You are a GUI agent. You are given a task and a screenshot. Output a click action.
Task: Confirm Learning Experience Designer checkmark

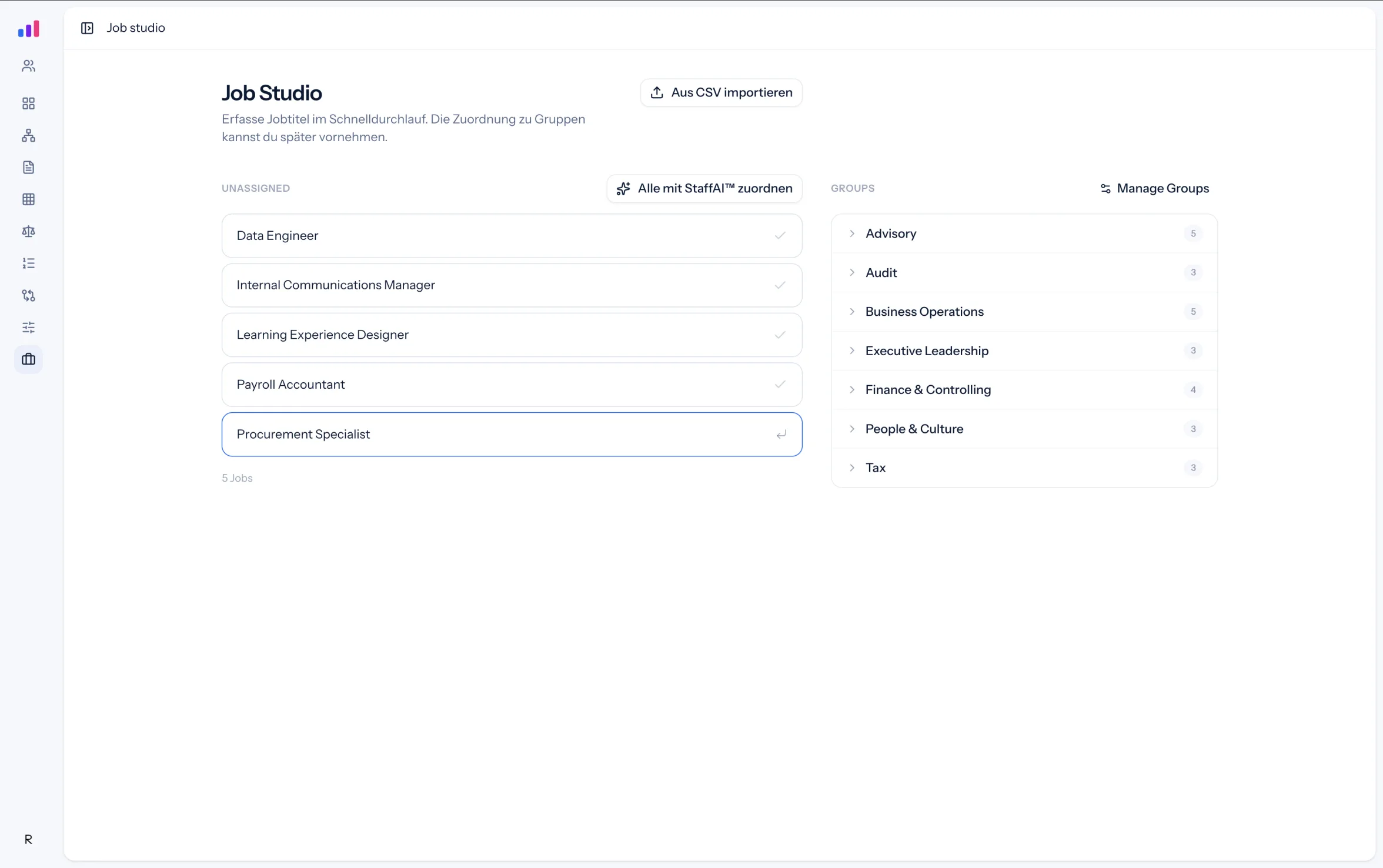click(780, 335)
